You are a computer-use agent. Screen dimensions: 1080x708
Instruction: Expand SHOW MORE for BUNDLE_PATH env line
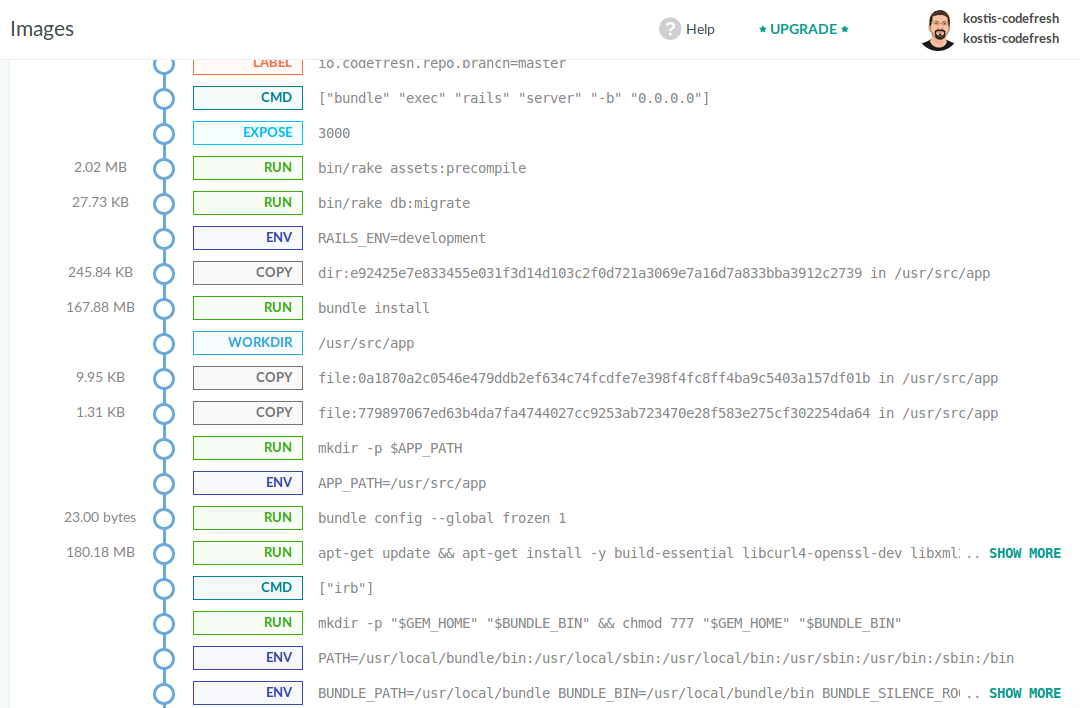coord(1025,693)
